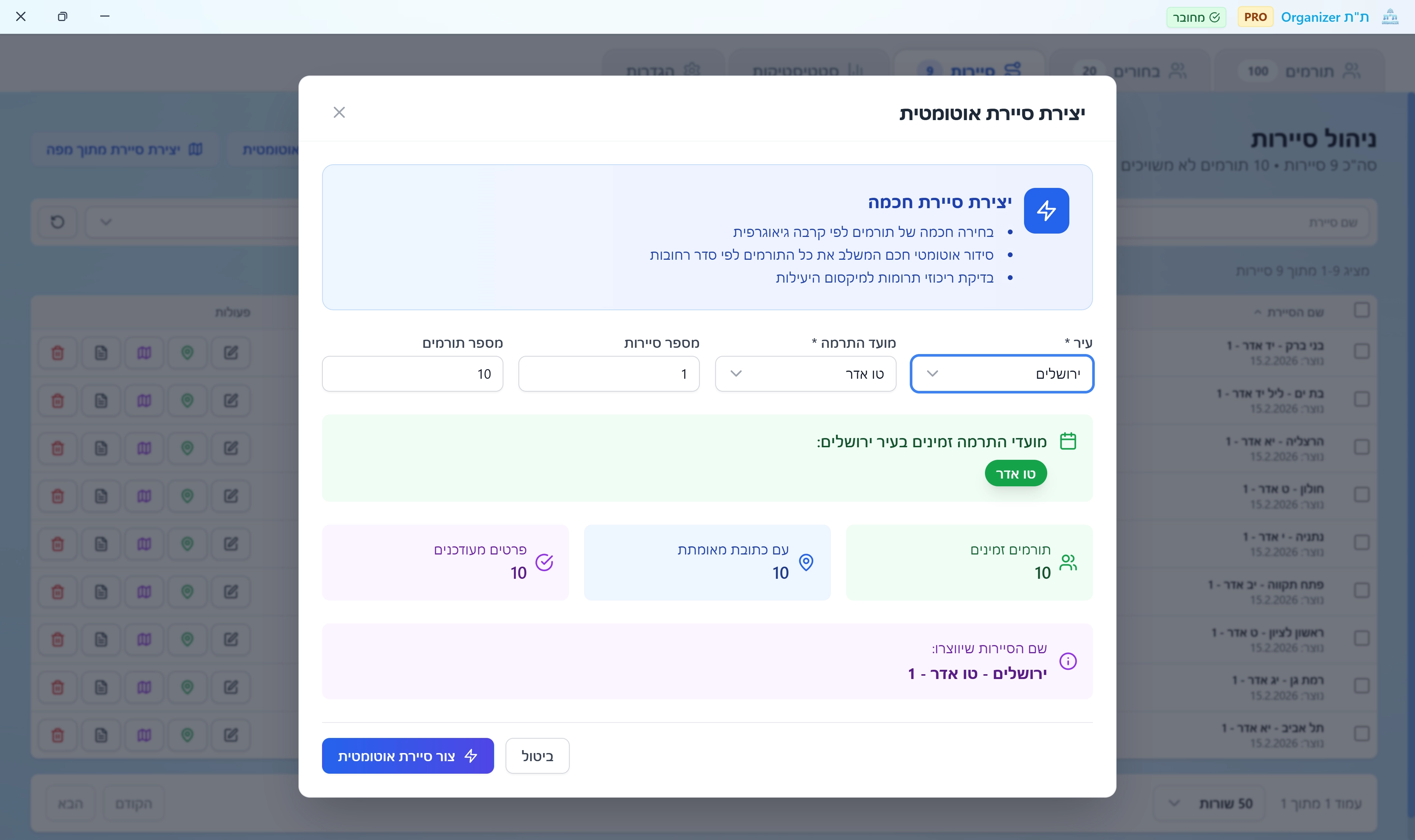Image resolution: width=1415 pixels, height=840 pixels.
Task: Toggle the checkbox for the תל אביב route
Action: [1361, 734]
